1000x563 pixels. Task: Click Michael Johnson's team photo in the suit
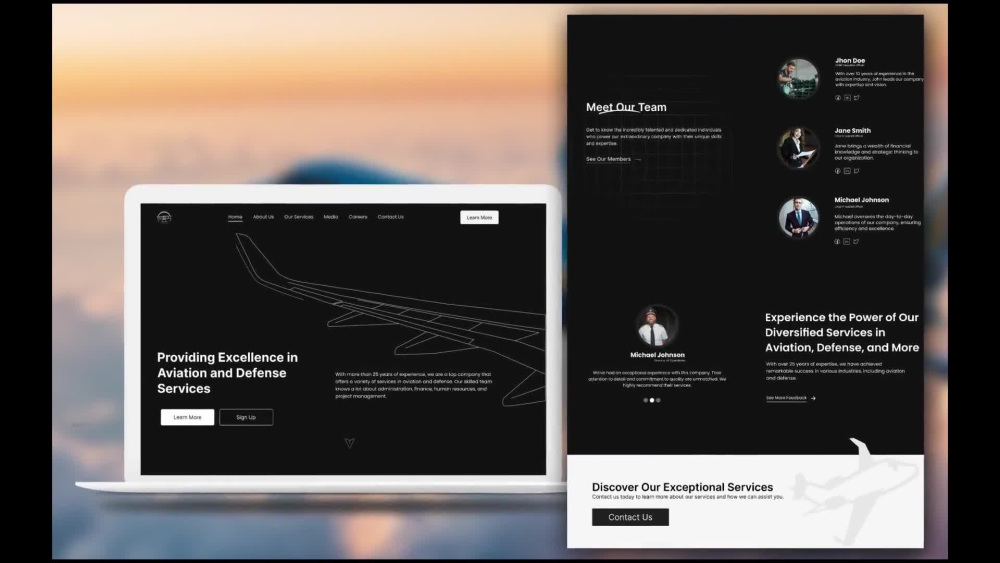pyautogui.click(x=798, y=217)
